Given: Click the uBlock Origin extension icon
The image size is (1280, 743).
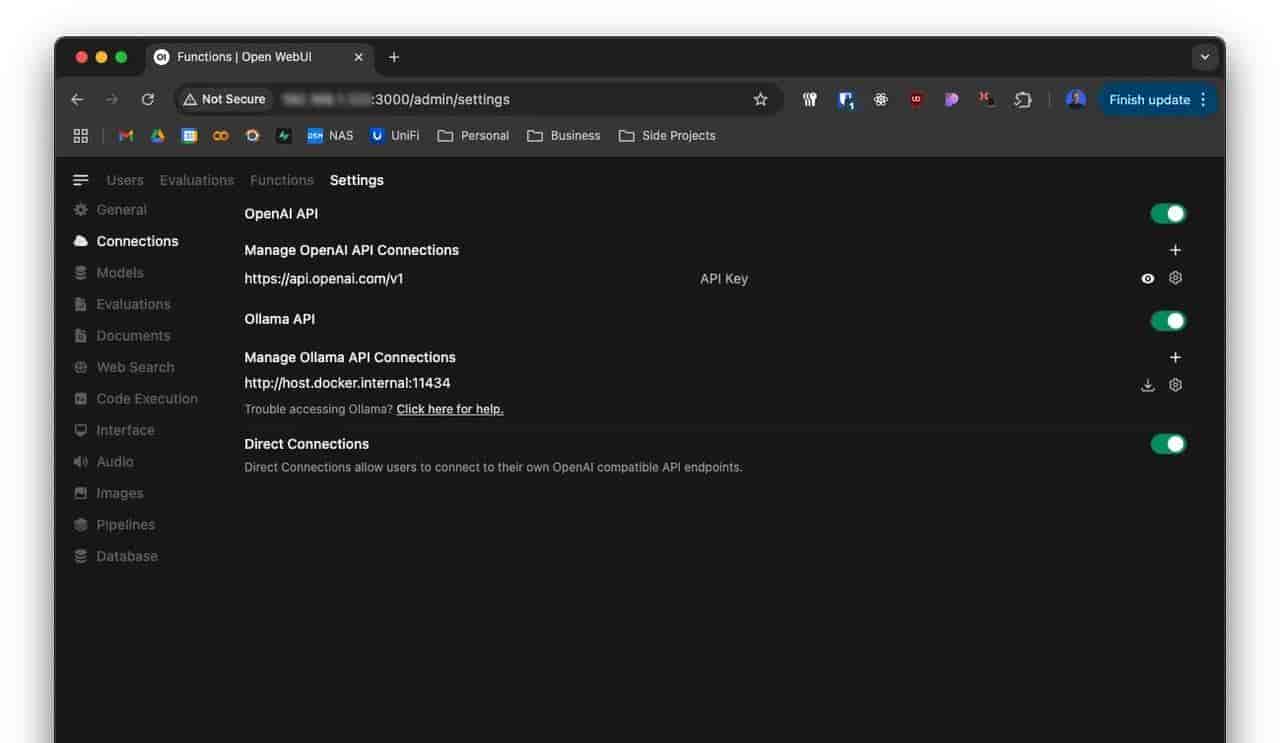Looking at the screenshot, I should tap(916, 99).
